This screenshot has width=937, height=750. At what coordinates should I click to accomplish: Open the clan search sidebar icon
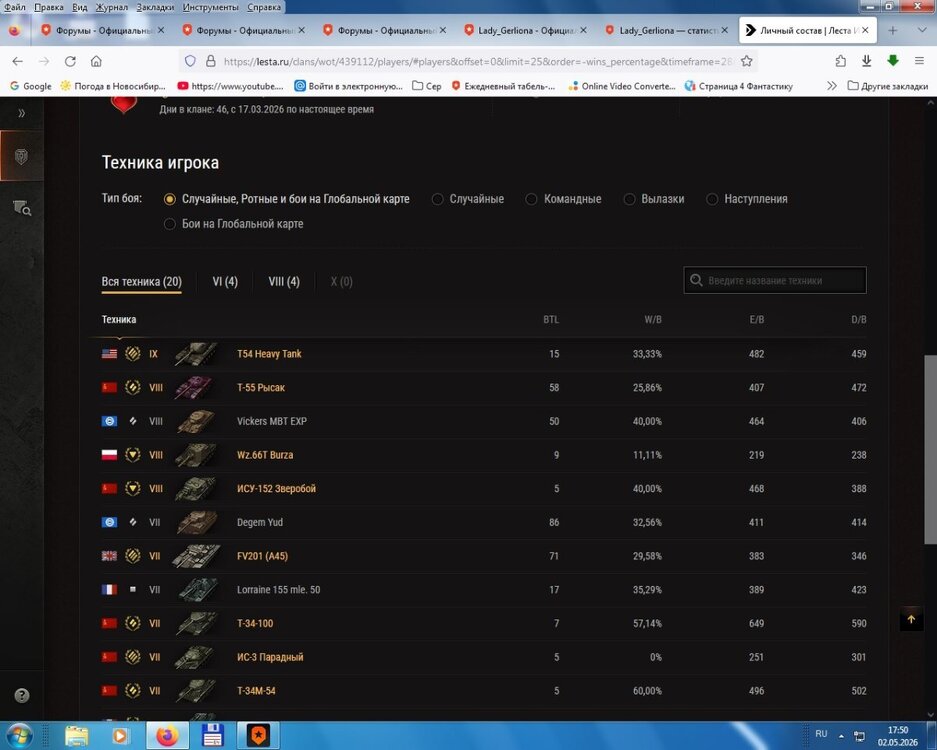coord(22,208)
